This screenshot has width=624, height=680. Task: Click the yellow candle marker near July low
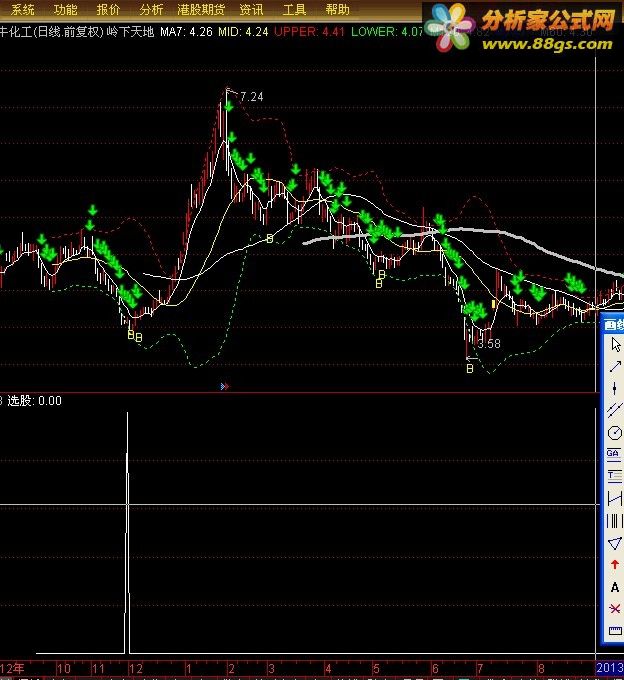click(493, 304)
